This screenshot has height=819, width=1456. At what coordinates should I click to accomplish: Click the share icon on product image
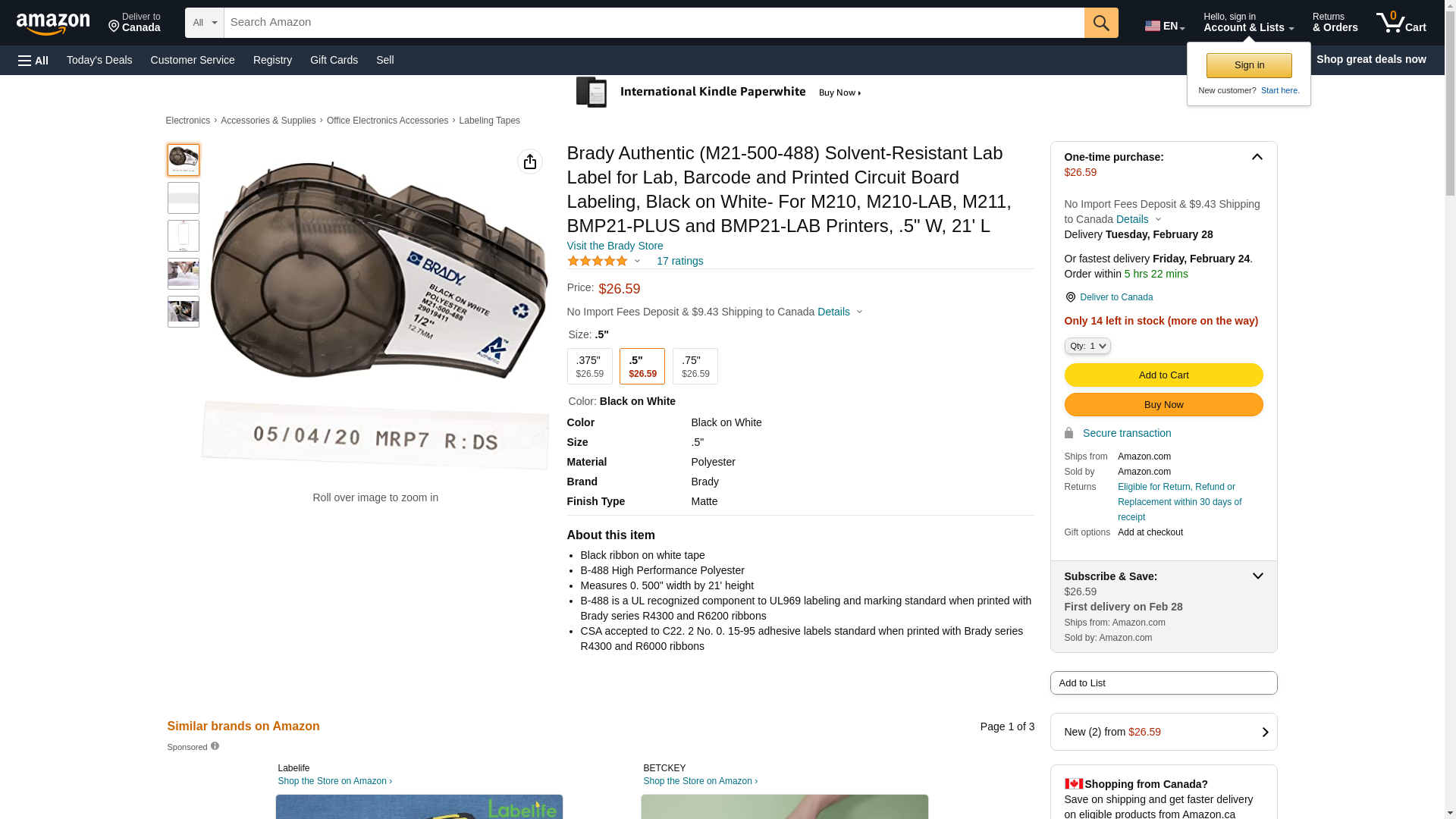pyautogui.click(x=530, y=162)
